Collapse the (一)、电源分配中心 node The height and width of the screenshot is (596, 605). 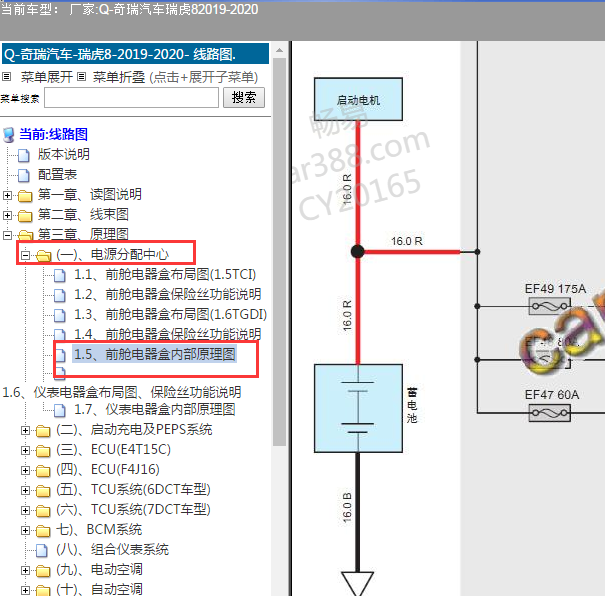25,255
